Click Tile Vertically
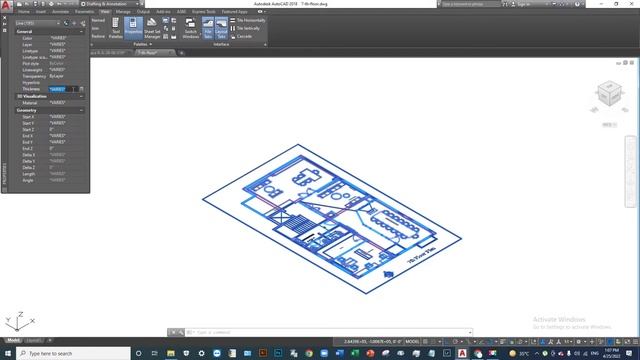This screenshot has height=360, width=640. tap(245, 28)
